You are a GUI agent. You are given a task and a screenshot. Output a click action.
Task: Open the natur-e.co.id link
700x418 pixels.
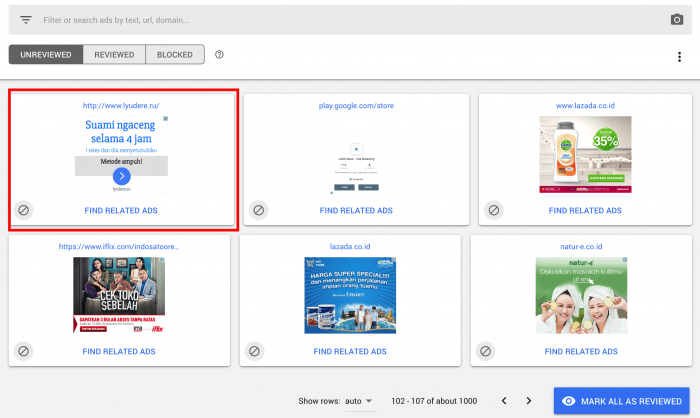point(581,247)
